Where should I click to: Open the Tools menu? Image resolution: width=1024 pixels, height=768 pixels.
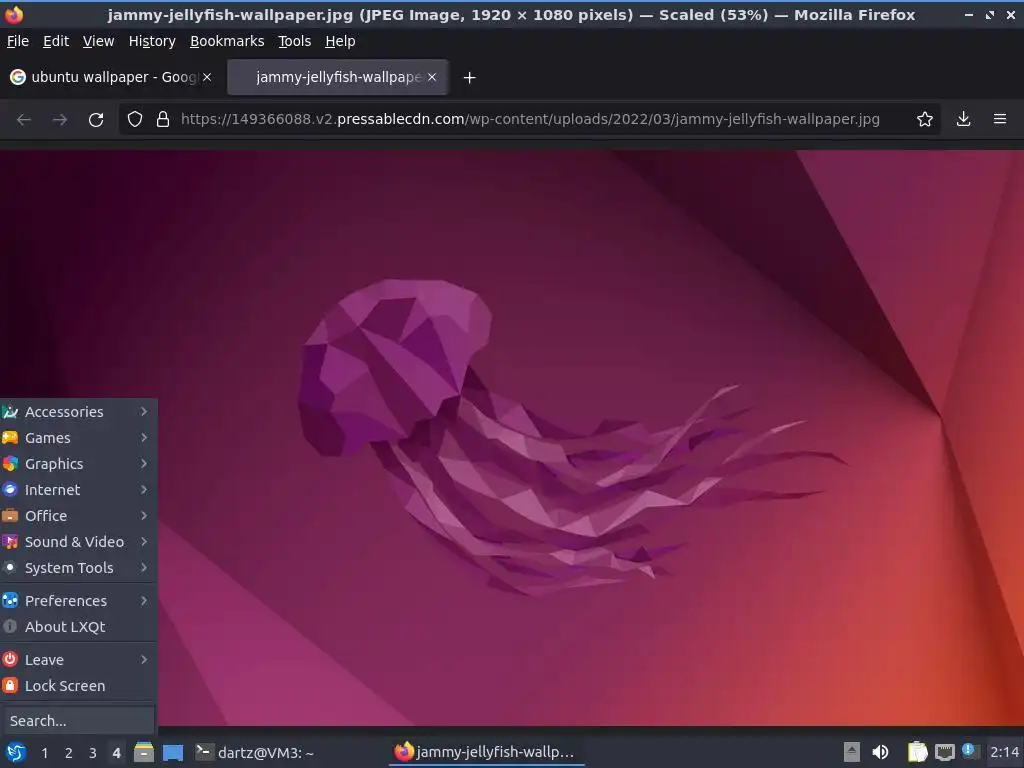point(295,41)
